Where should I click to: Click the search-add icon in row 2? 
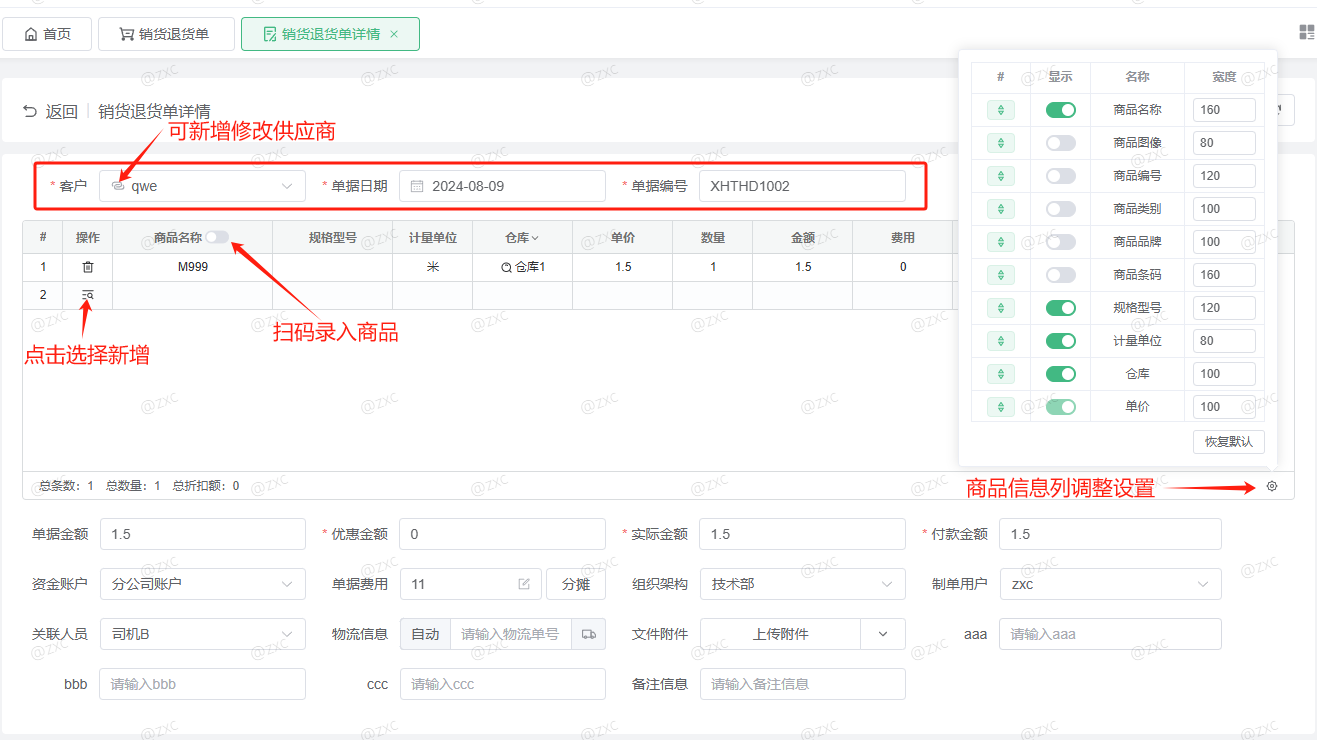(x=88, y=295)
